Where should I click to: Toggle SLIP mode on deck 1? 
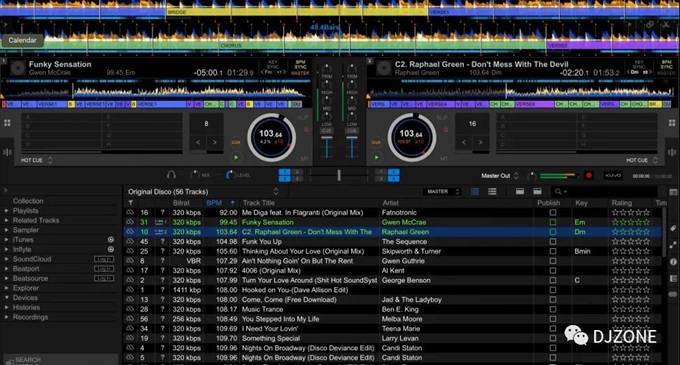[x=302, y=118]
